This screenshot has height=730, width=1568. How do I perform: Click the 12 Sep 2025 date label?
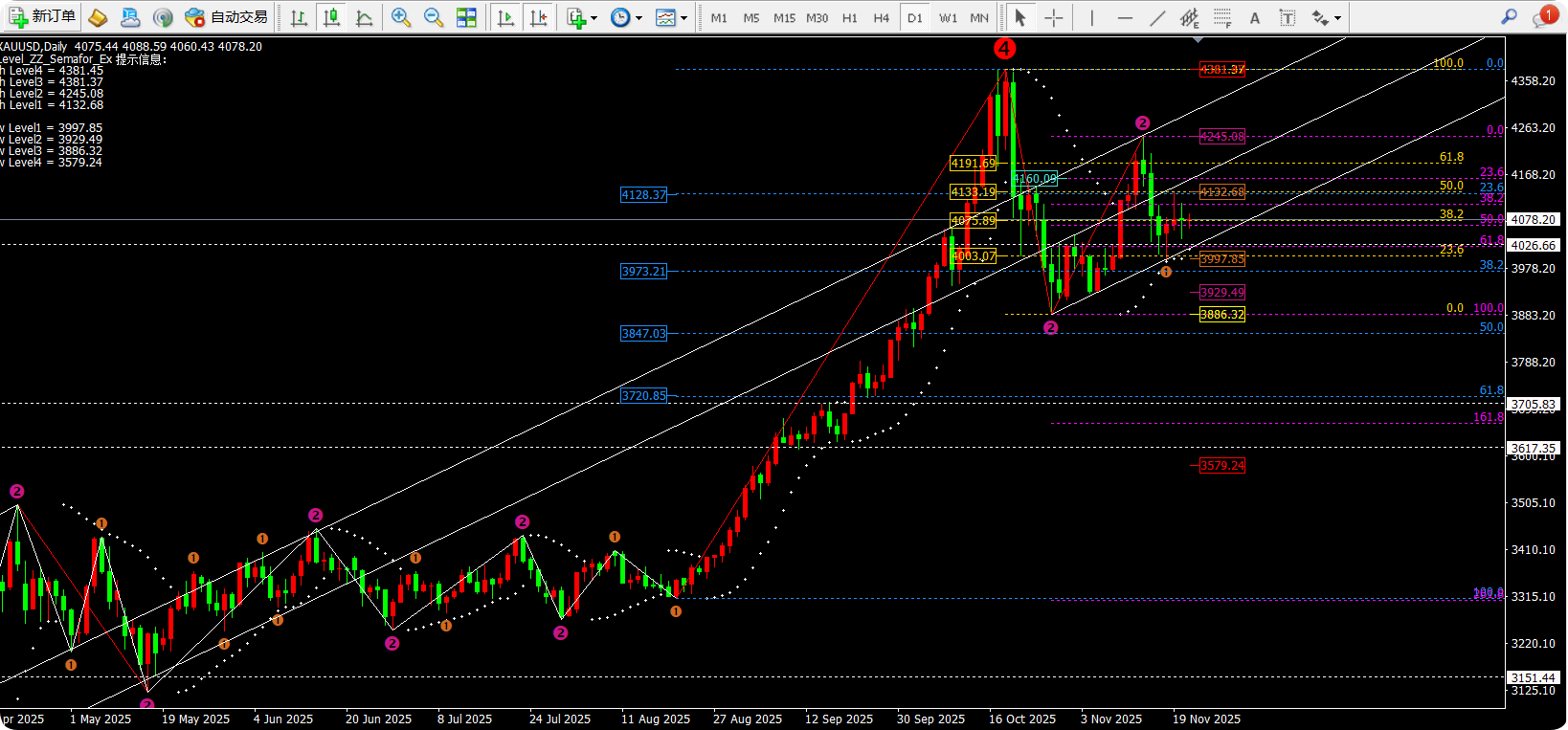click(x=839, y=719)
